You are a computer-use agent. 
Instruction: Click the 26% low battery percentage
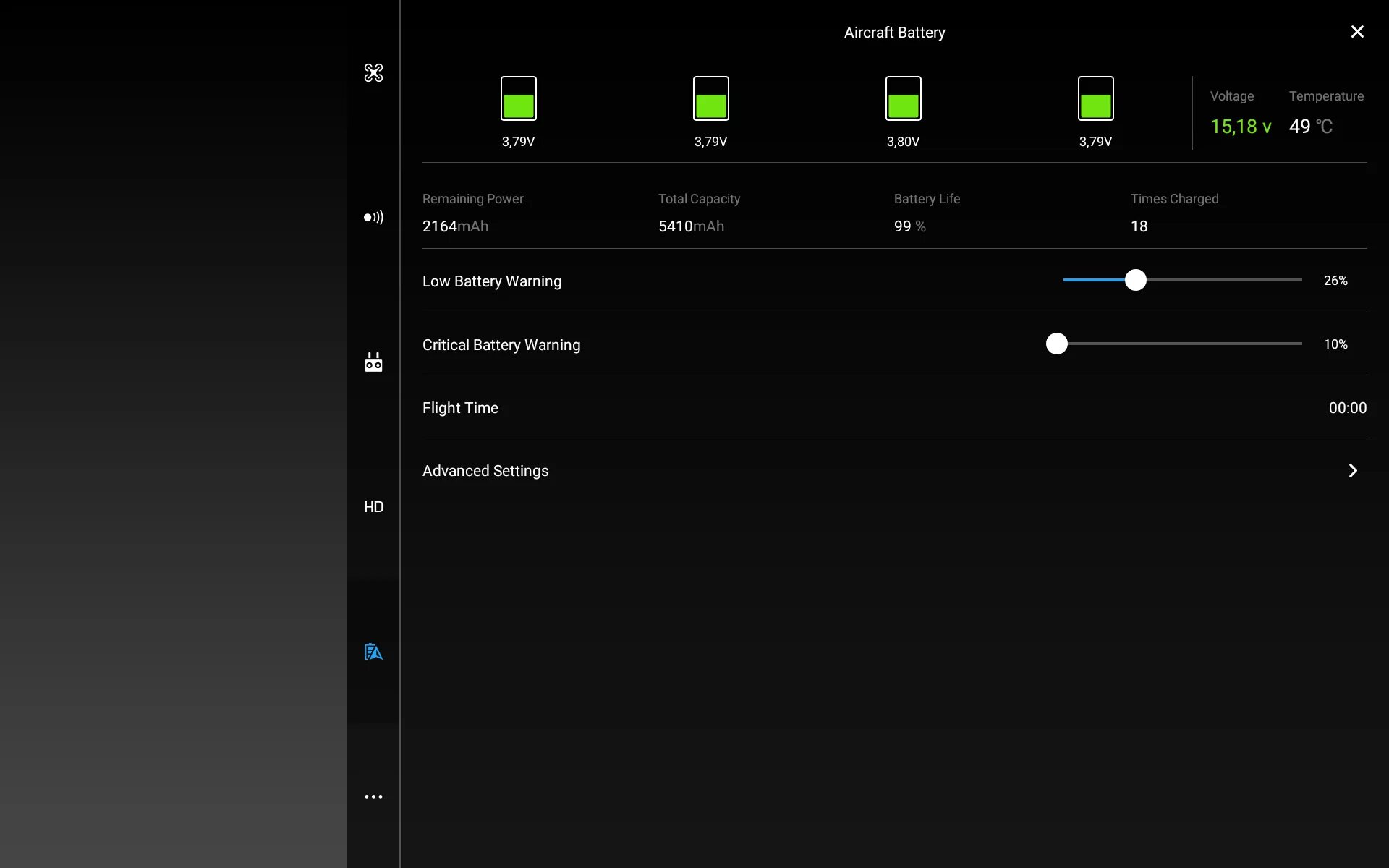pyautogui.click(x=1335, y=281)
